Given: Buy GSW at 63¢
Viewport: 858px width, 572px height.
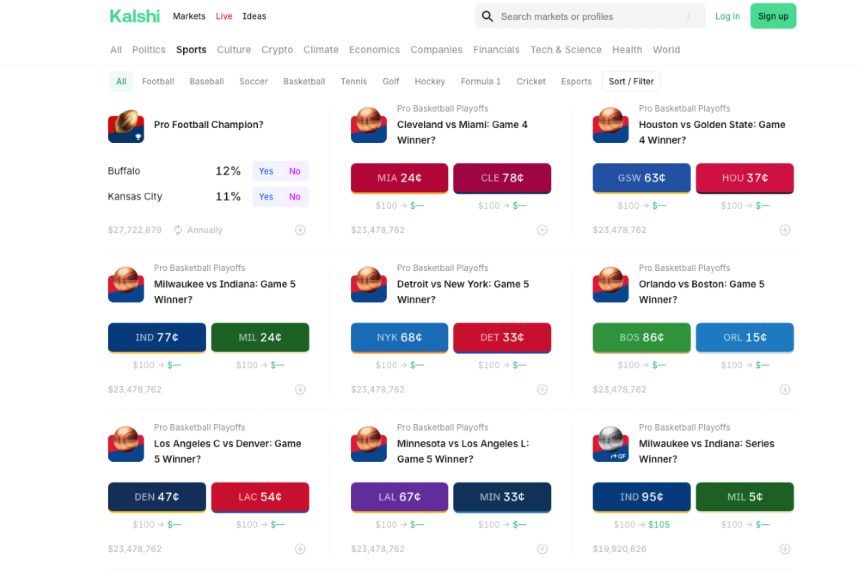Looking at the screenshot, I should (x=641, y=178).
